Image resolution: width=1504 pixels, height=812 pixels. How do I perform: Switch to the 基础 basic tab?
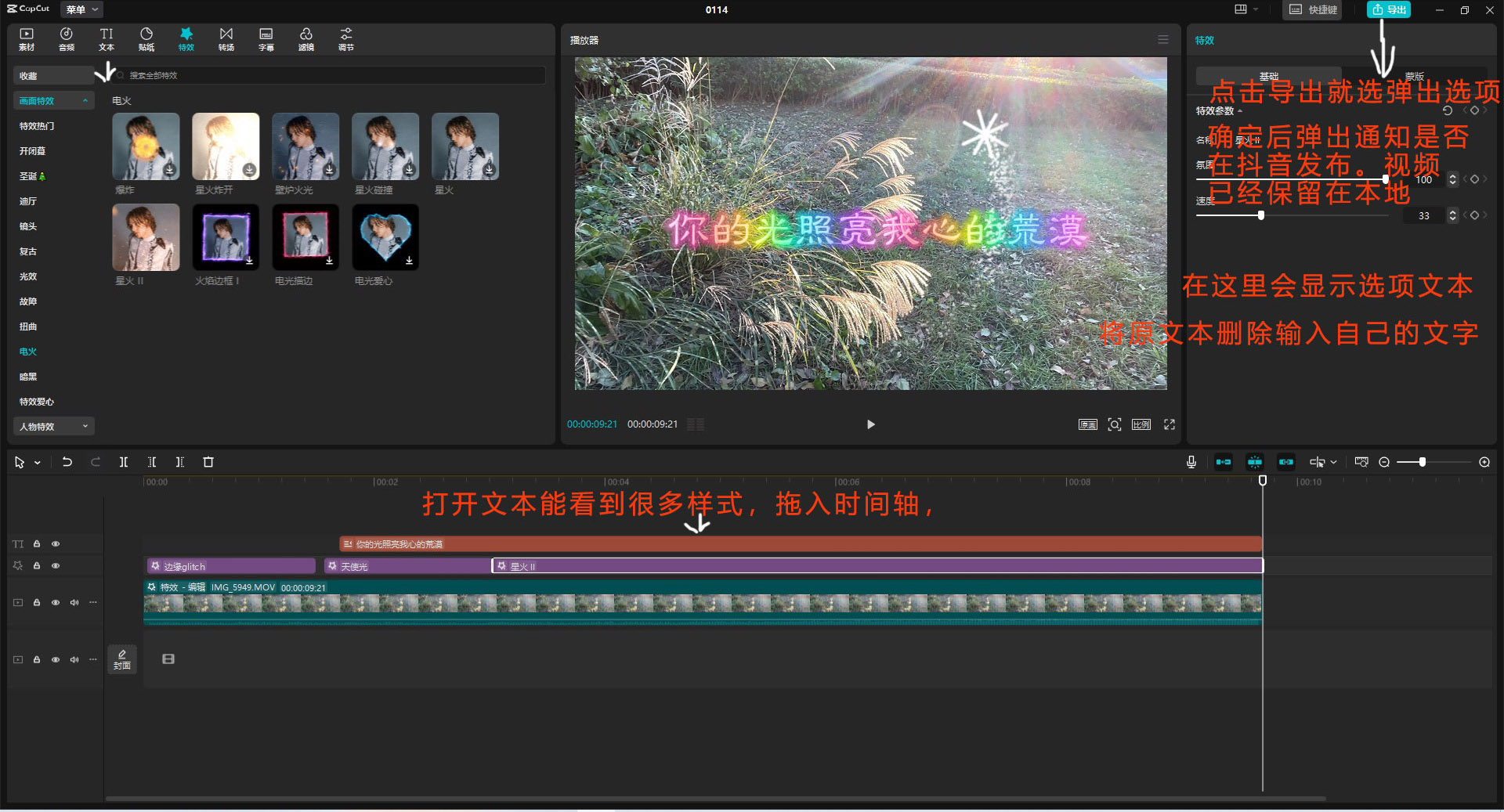pos(1269,76)
